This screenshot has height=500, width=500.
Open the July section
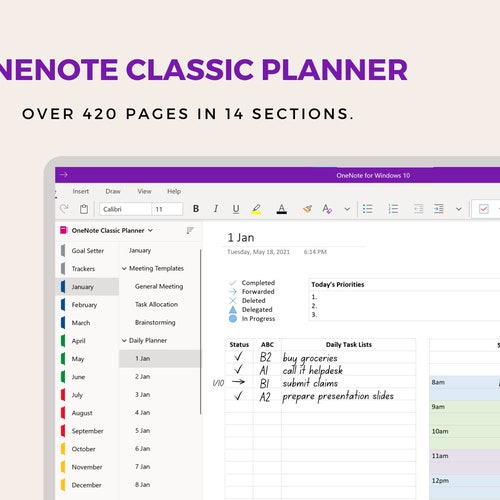pyautogui.click(x=88, y=395)
